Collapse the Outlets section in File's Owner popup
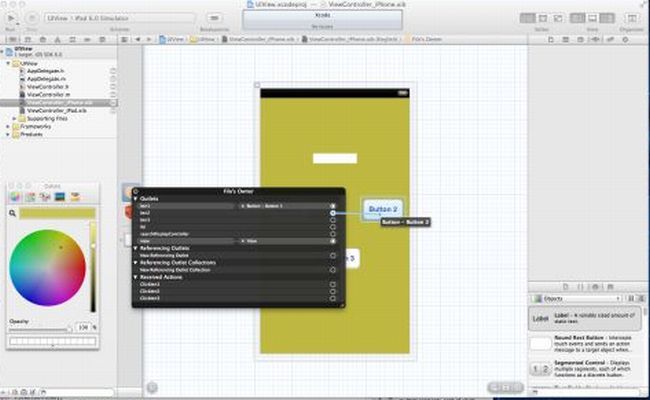 tap(136, 199)
